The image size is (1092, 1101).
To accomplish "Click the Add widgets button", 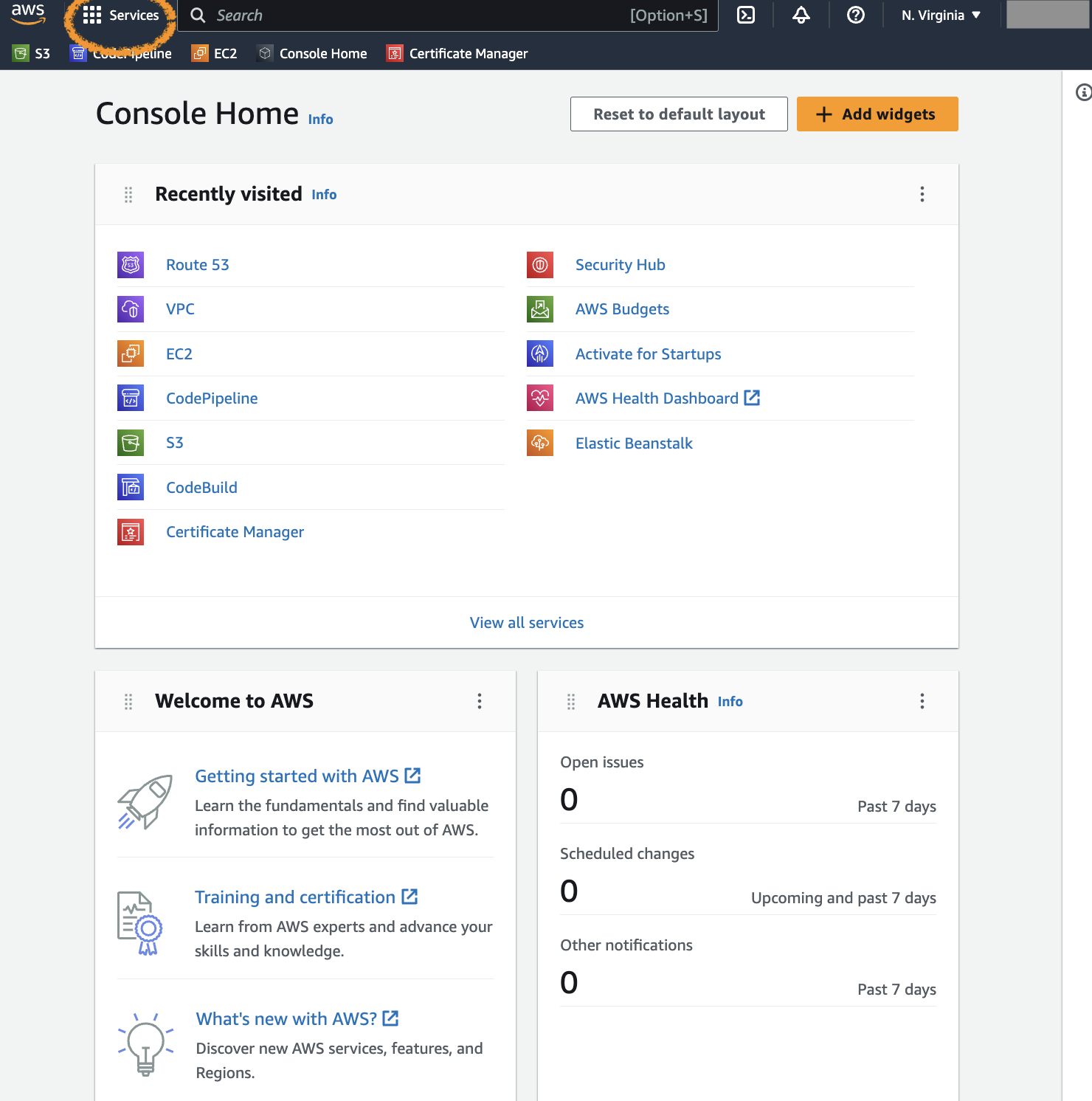I will [x=877, y=114].
